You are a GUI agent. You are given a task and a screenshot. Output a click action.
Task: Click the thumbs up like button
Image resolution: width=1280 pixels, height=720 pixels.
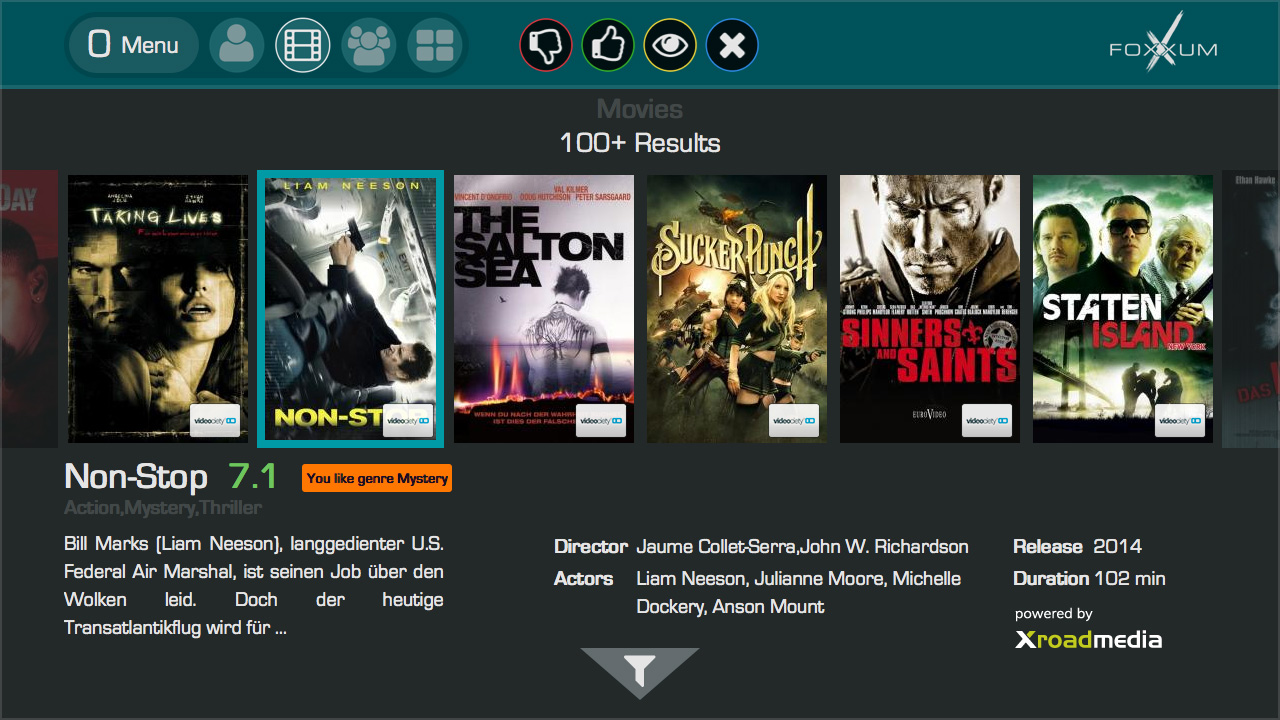(x=608, y=45)
